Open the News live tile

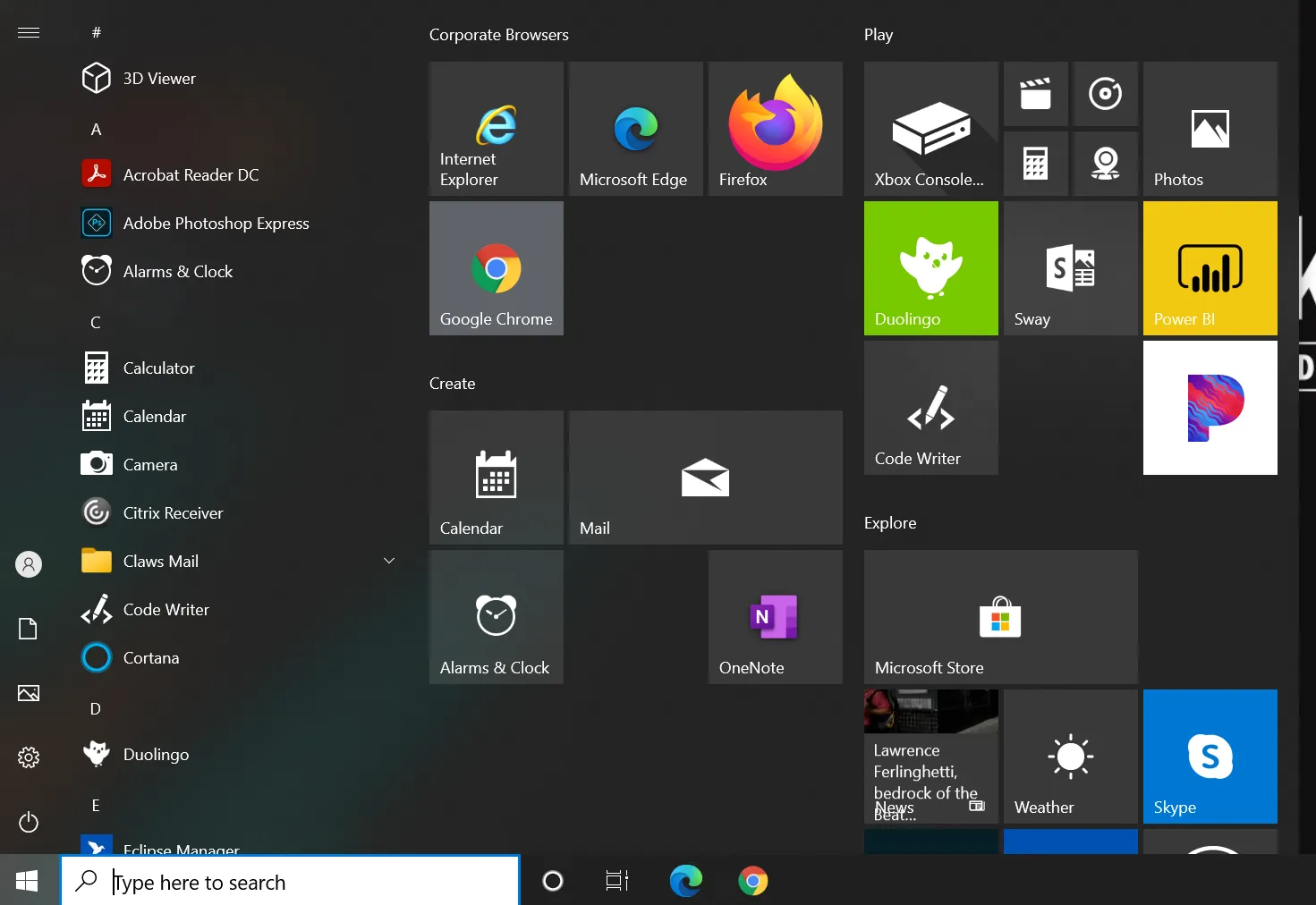click(x=931, y=757)
